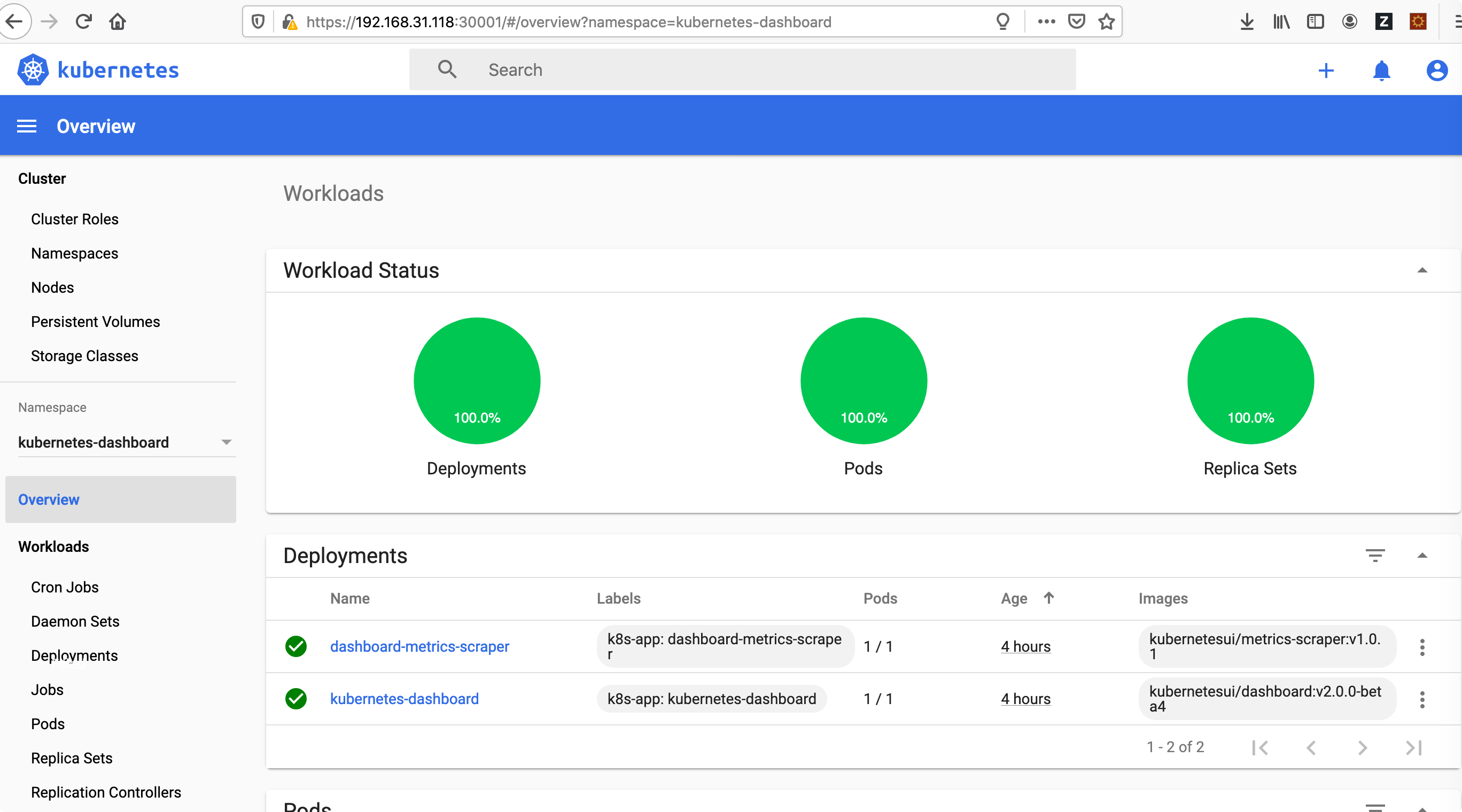Open page actions three-dot menu

[x=1046, y=21]
